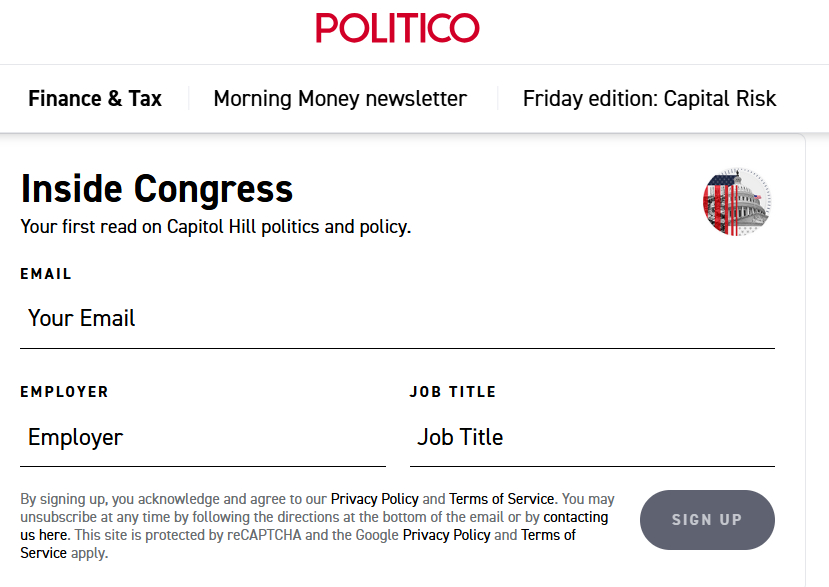
Task: Click the 'Your first read on Capitol Hill' subtitle
Action: click(x=215, y=227)
